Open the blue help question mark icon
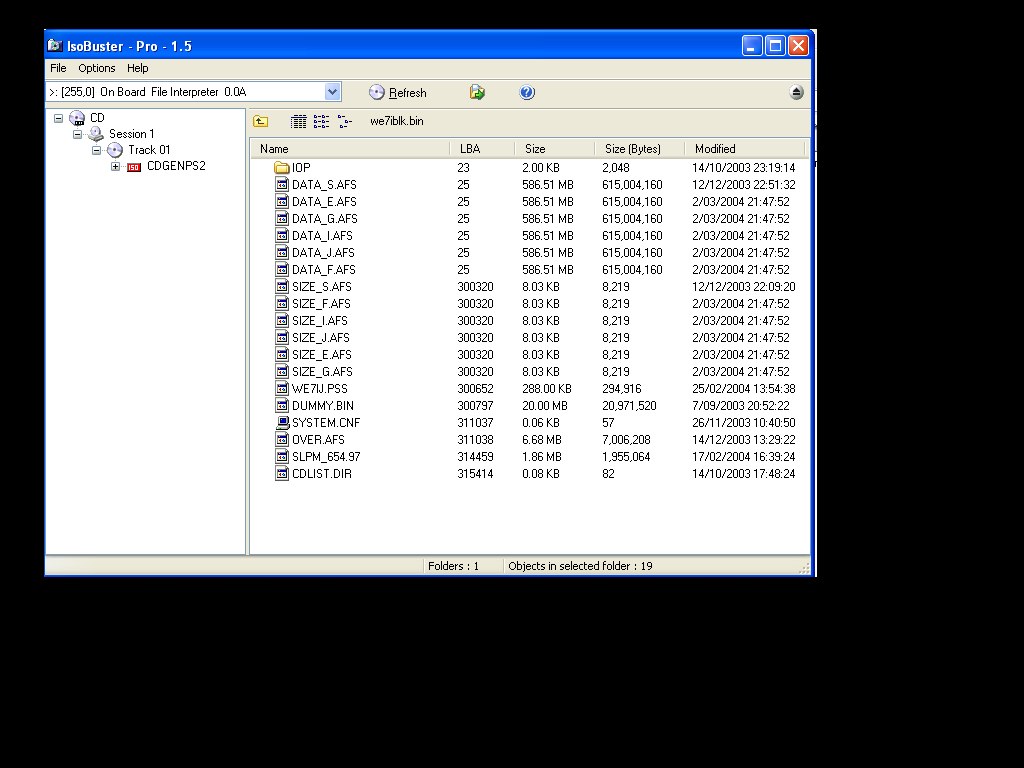Screen dimensions: 1024x768 coord(527,93)
